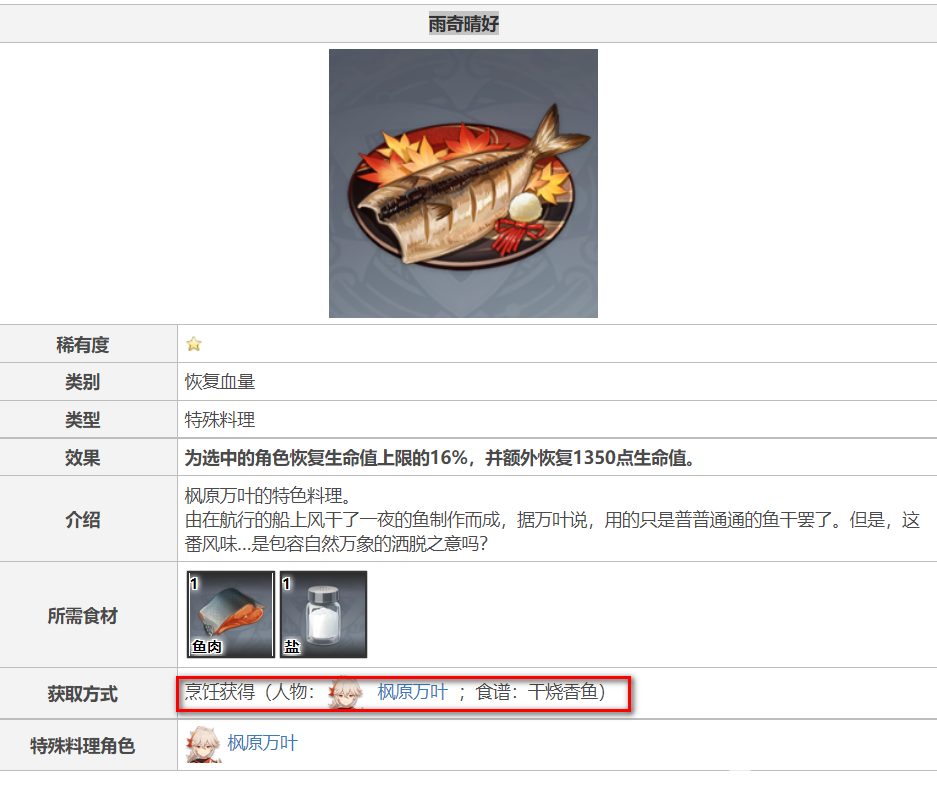Click the 效果 row label
The image size is (937, 794).
[x=82, y=458]
